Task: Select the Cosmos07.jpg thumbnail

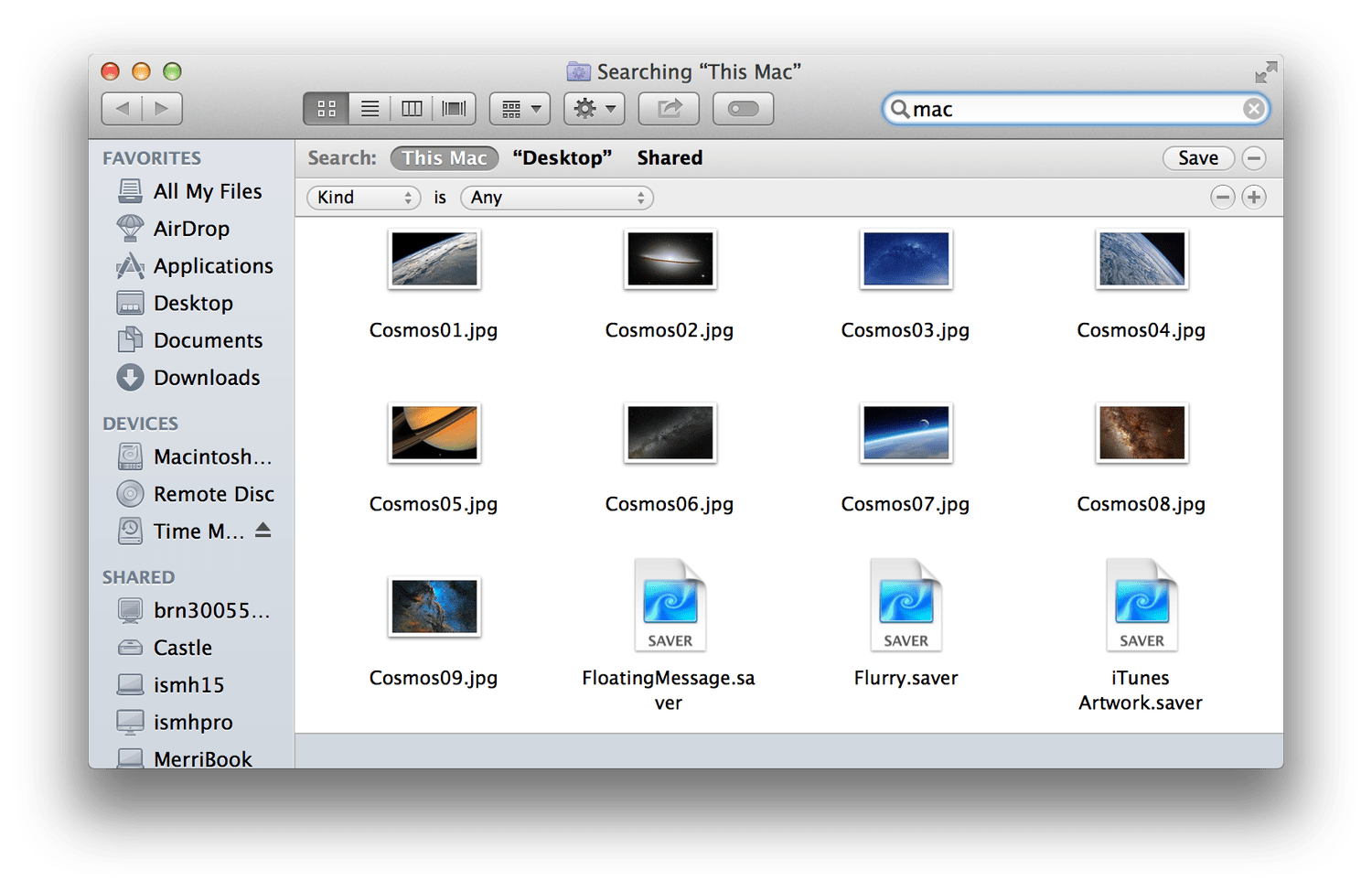Action: (x=906, y=433)
